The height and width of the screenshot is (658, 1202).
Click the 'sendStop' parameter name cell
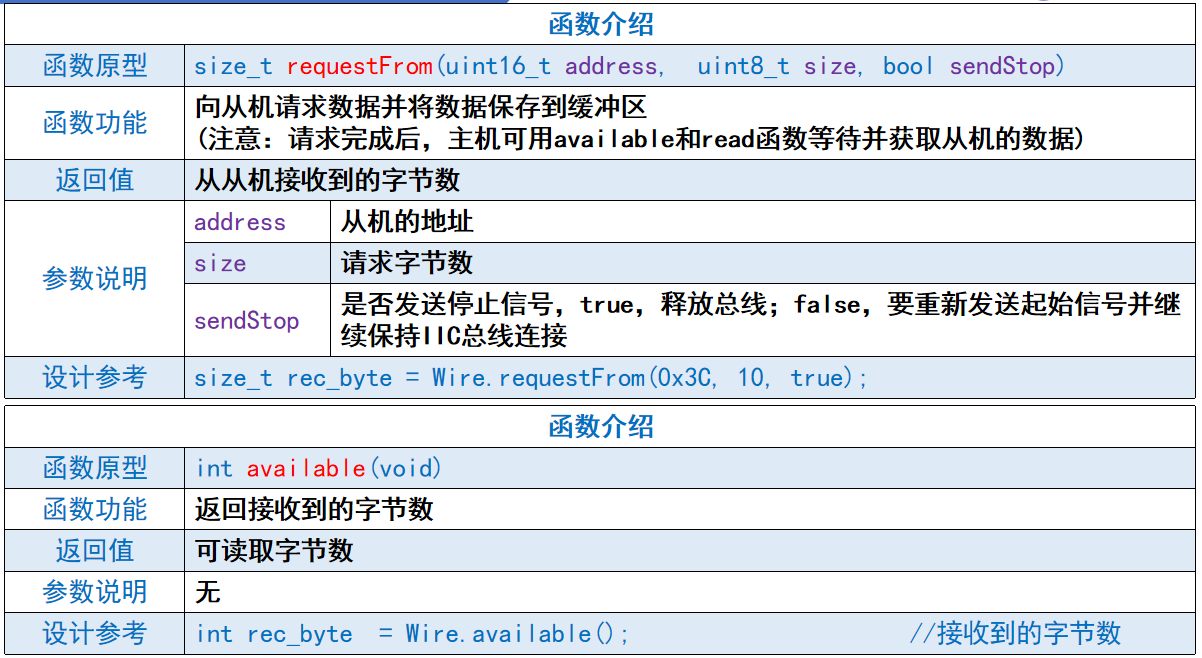pyautogui.click(x=247, y=321)
